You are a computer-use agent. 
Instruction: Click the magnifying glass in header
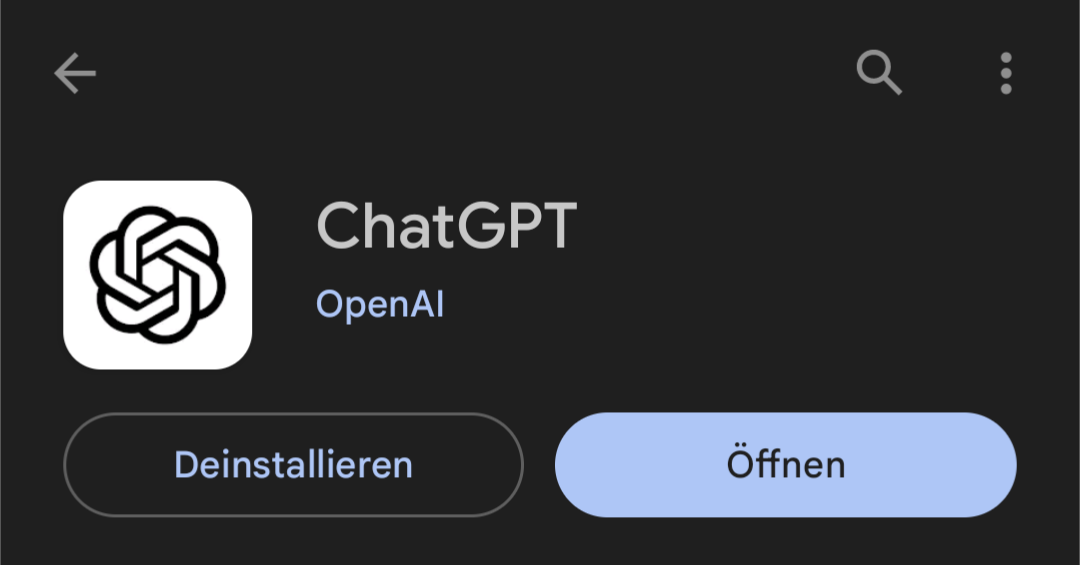tap(879, 72)
